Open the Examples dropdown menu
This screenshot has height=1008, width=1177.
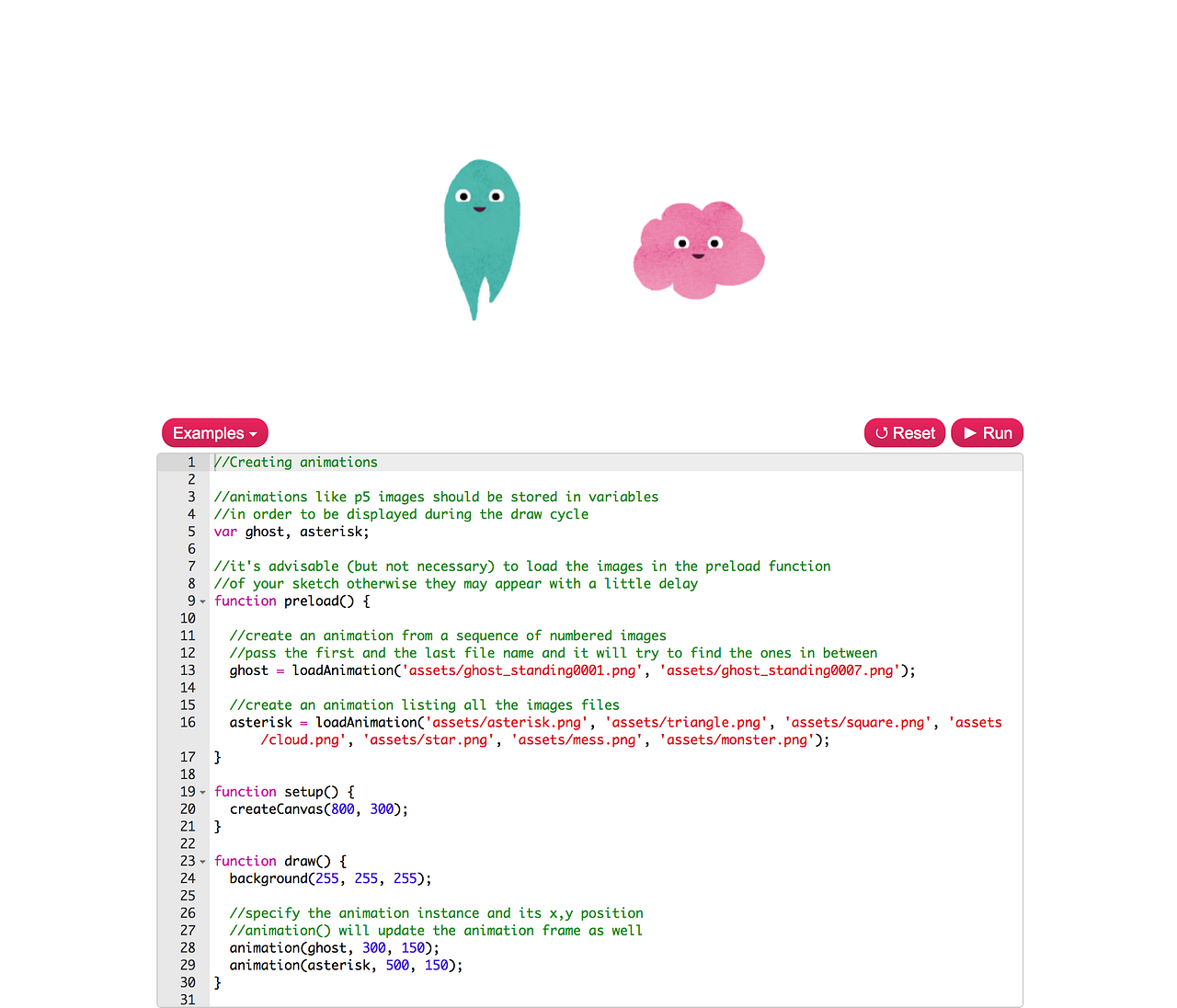tap(214, 432)
